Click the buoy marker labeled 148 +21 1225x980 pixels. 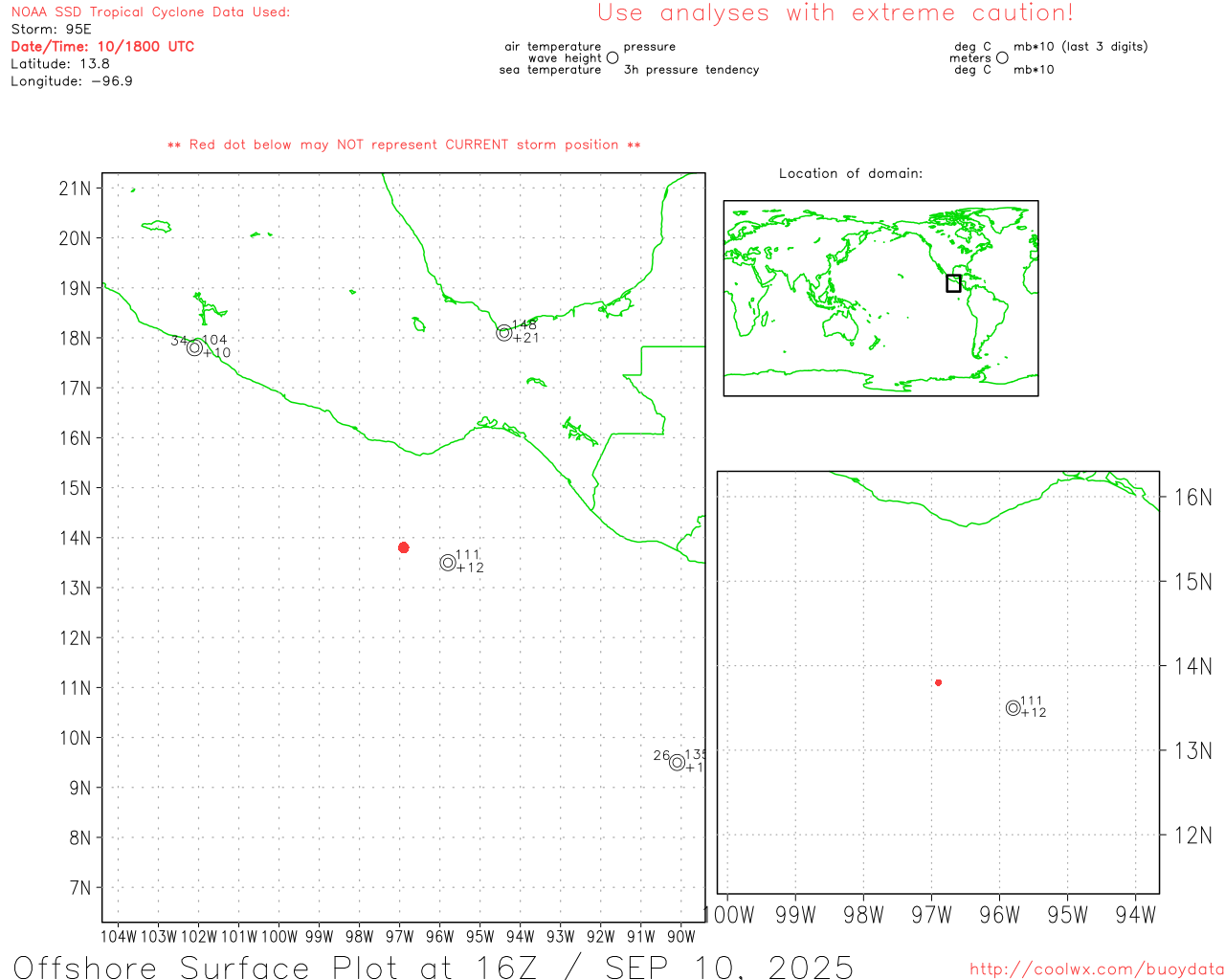504,333
